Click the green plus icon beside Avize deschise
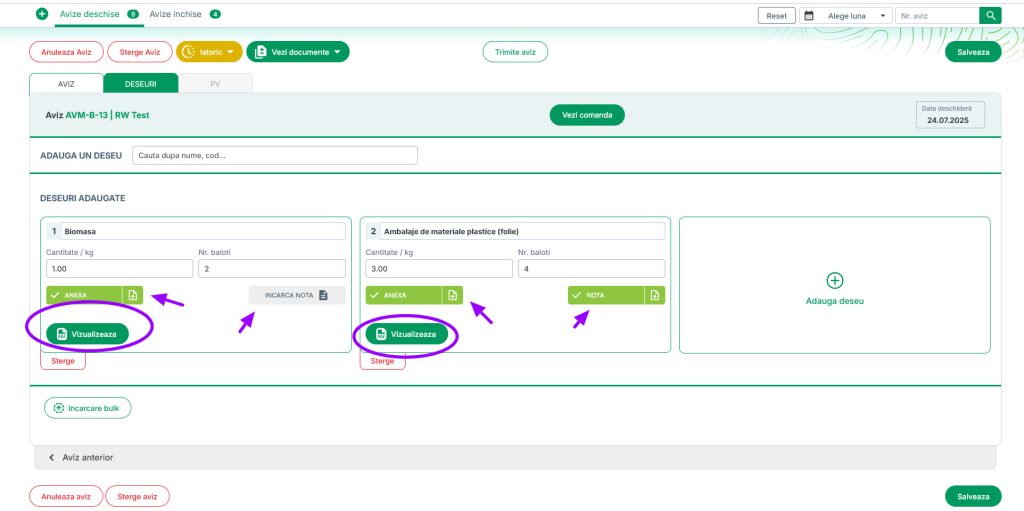Screen dimensions: 1024x511 click(42, 15)
